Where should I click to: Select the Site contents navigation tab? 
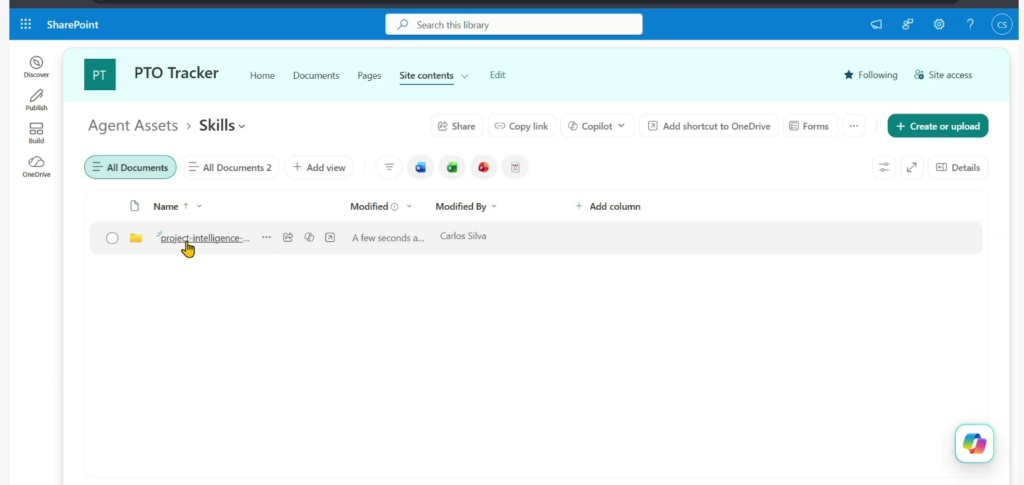coord(426,76)
